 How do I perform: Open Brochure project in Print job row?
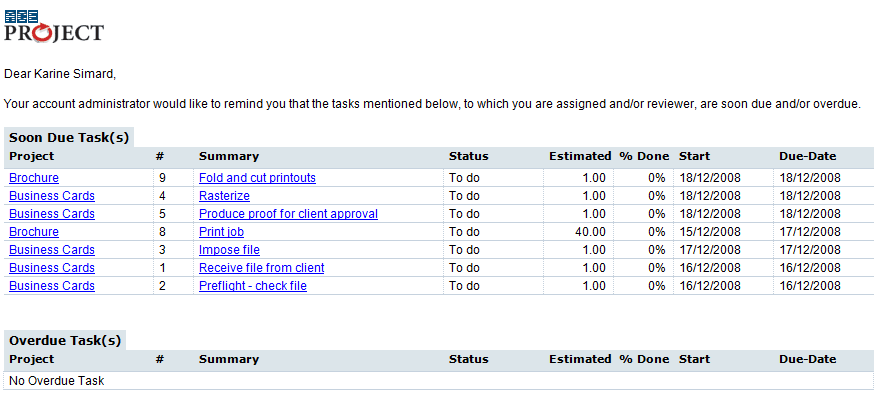(x=34, y=232)
